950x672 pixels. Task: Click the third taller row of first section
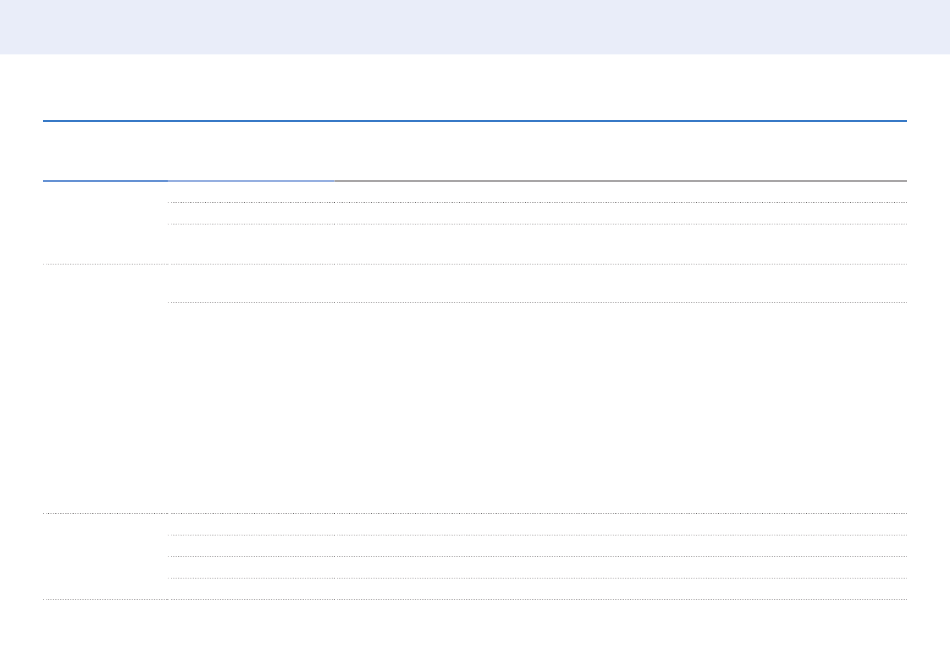[537, 244]
